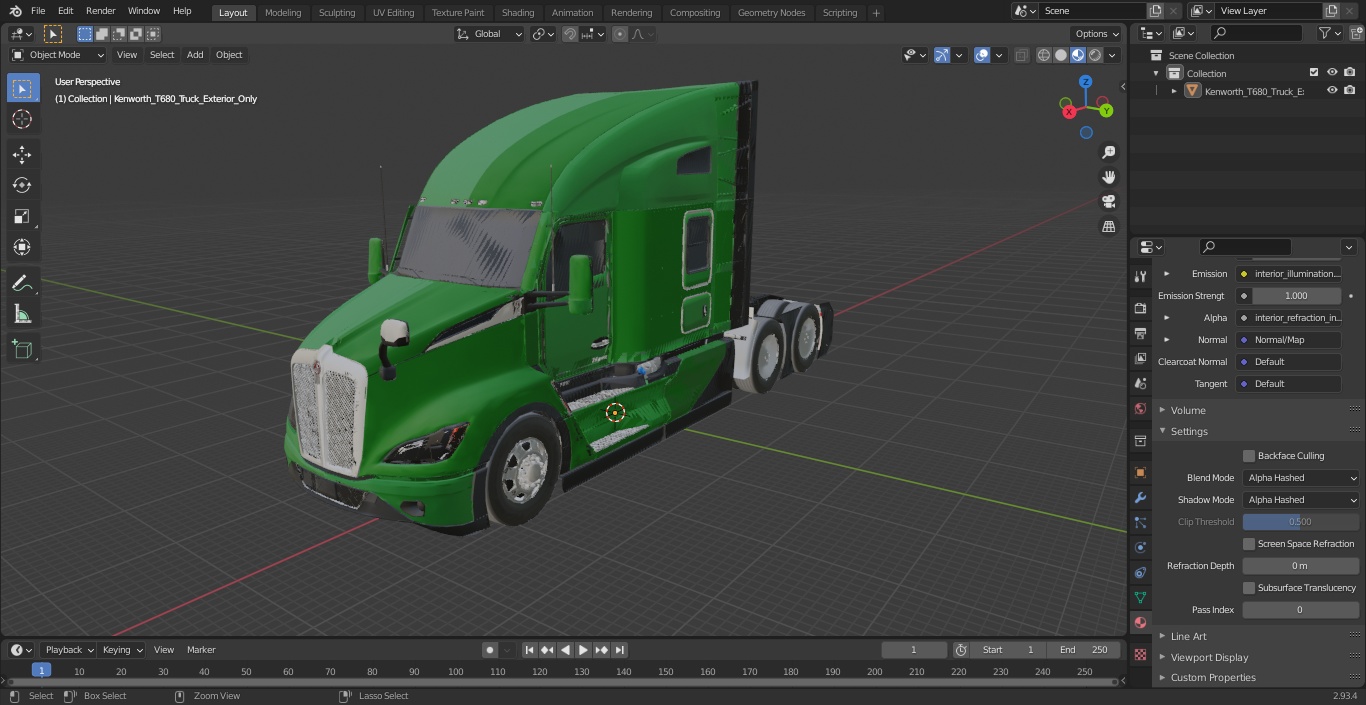Select the Cursor tool in the viewport toolbar
1366x705 pixels.
click(x=22, y=119)
